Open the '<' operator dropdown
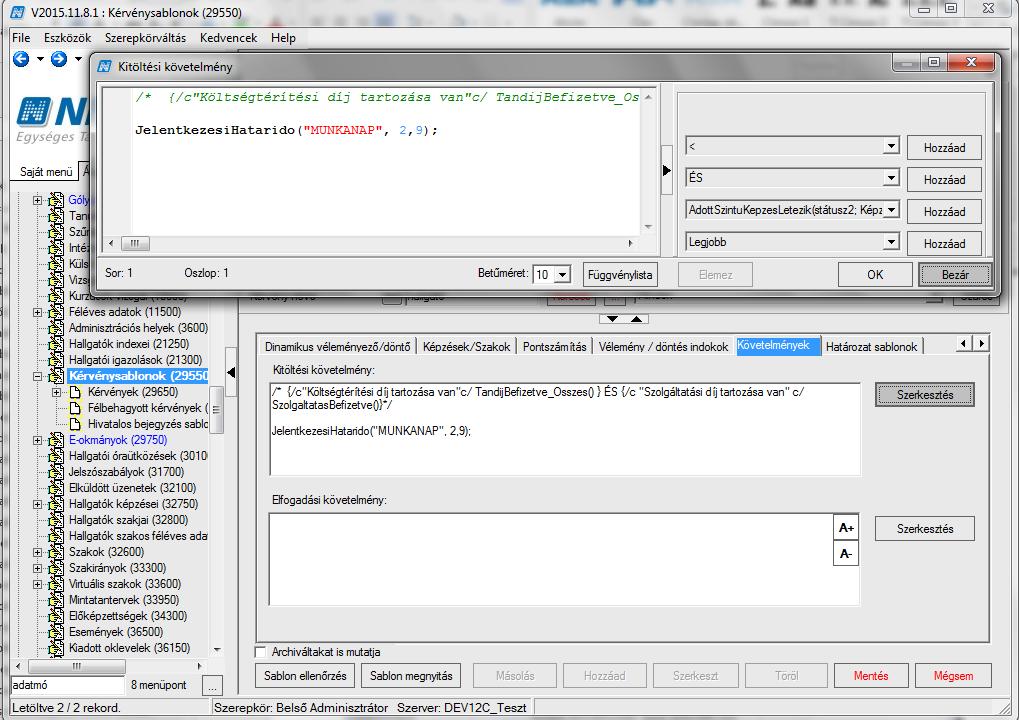 [x=891, y=146]
